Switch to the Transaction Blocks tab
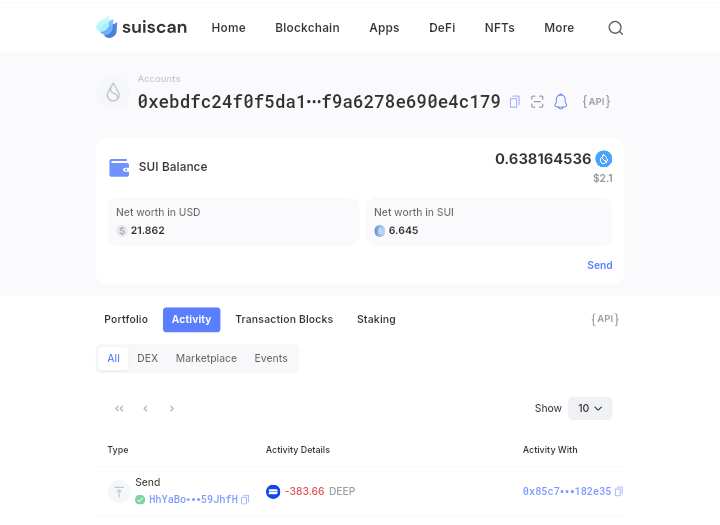Image resolution: width=720 pixels, height=525 pixels. point(284,319)
